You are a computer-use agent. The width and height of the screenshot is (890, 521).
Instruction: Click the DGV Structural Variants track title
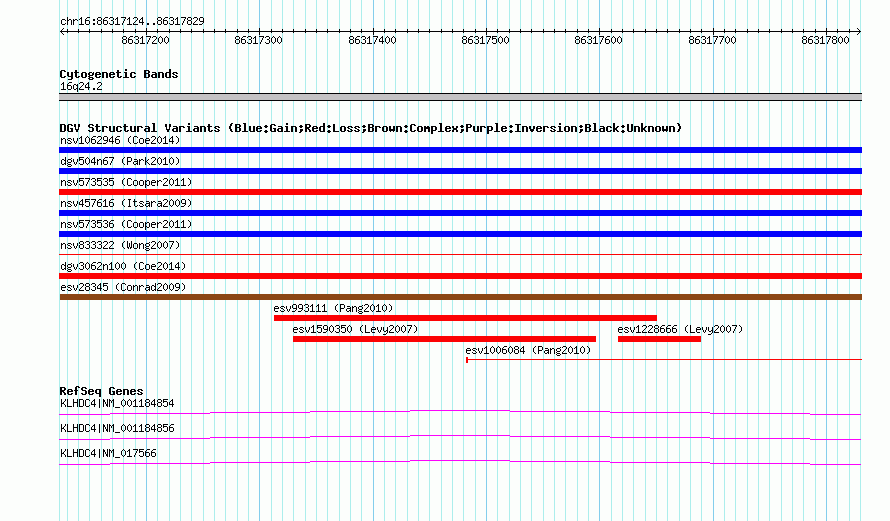coord(371,128)
